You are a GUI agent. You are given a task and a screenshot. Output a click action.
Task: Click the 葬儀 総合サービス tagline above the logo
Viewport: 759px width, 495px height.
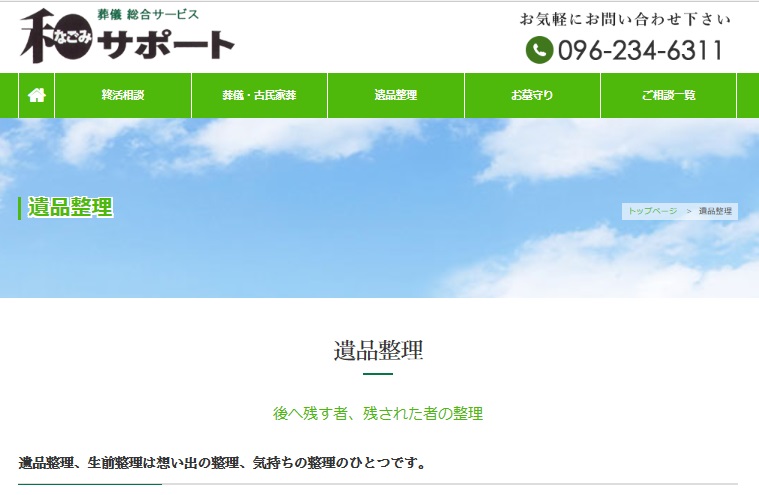click(x=148, y=14)
